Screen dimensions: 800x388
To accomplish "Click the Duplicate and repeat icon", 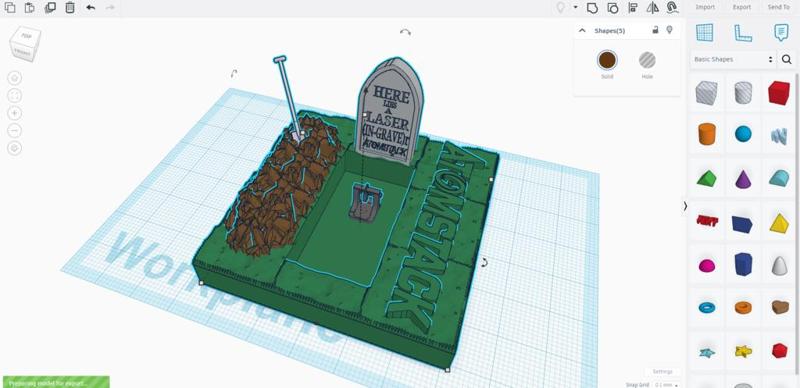I will 50,7.
